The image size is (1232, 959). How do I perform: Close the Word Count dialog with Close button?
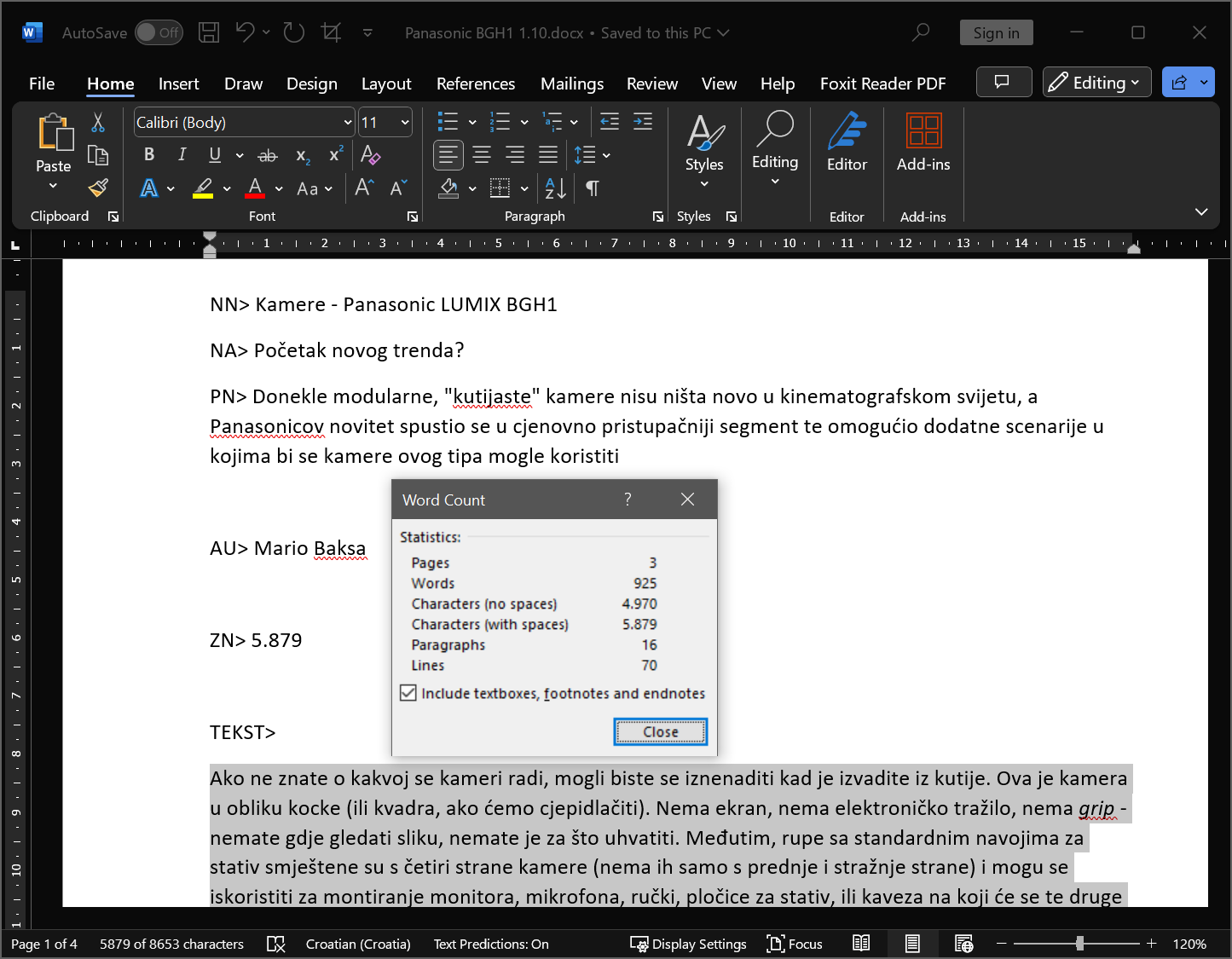pos(661,731)
